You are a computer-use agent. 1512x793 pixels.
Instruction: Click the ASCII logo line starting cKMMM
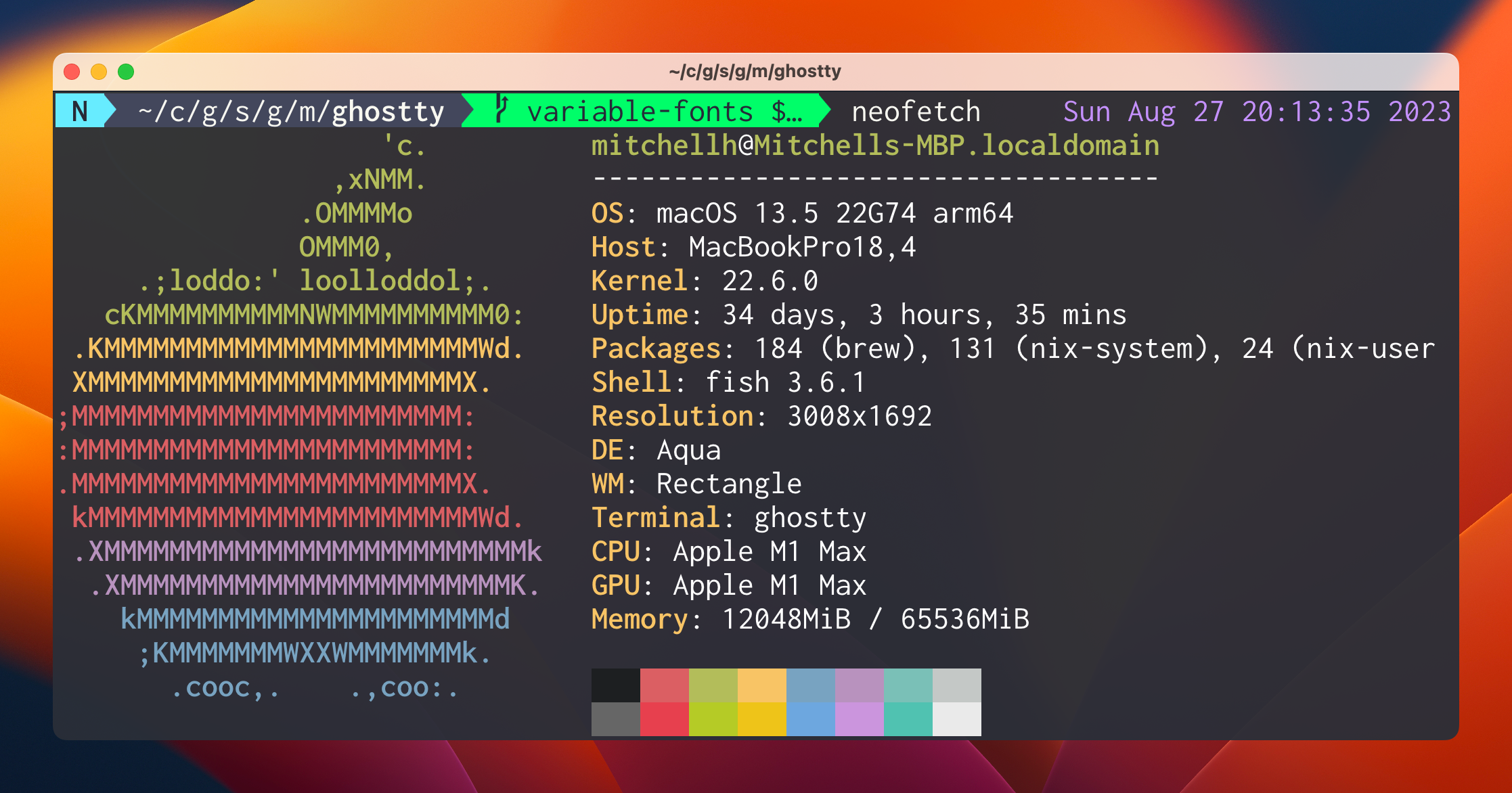click(x=314, y=315)
